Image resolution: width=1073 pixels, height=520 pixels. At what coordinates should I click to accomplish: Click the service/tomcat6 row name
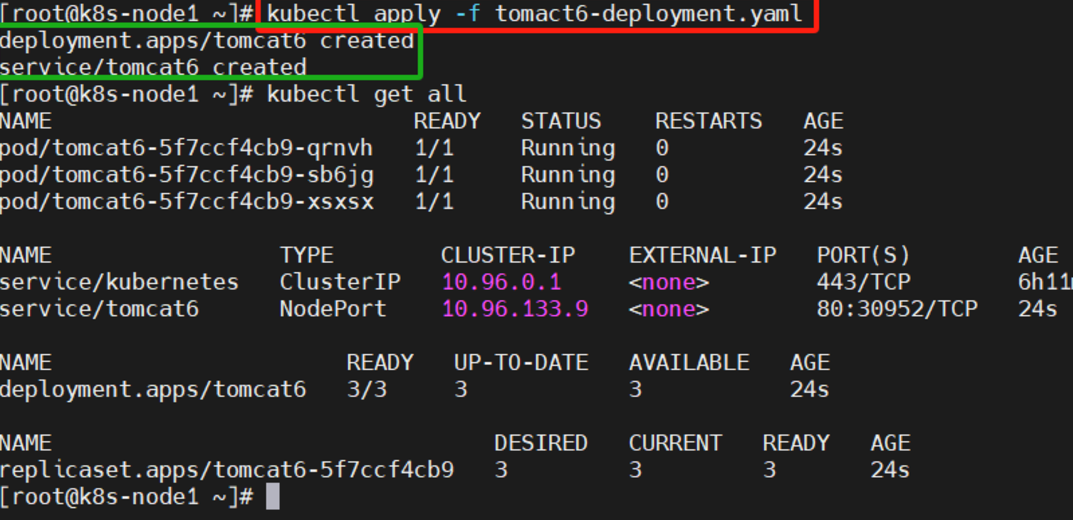pos(99,309)
